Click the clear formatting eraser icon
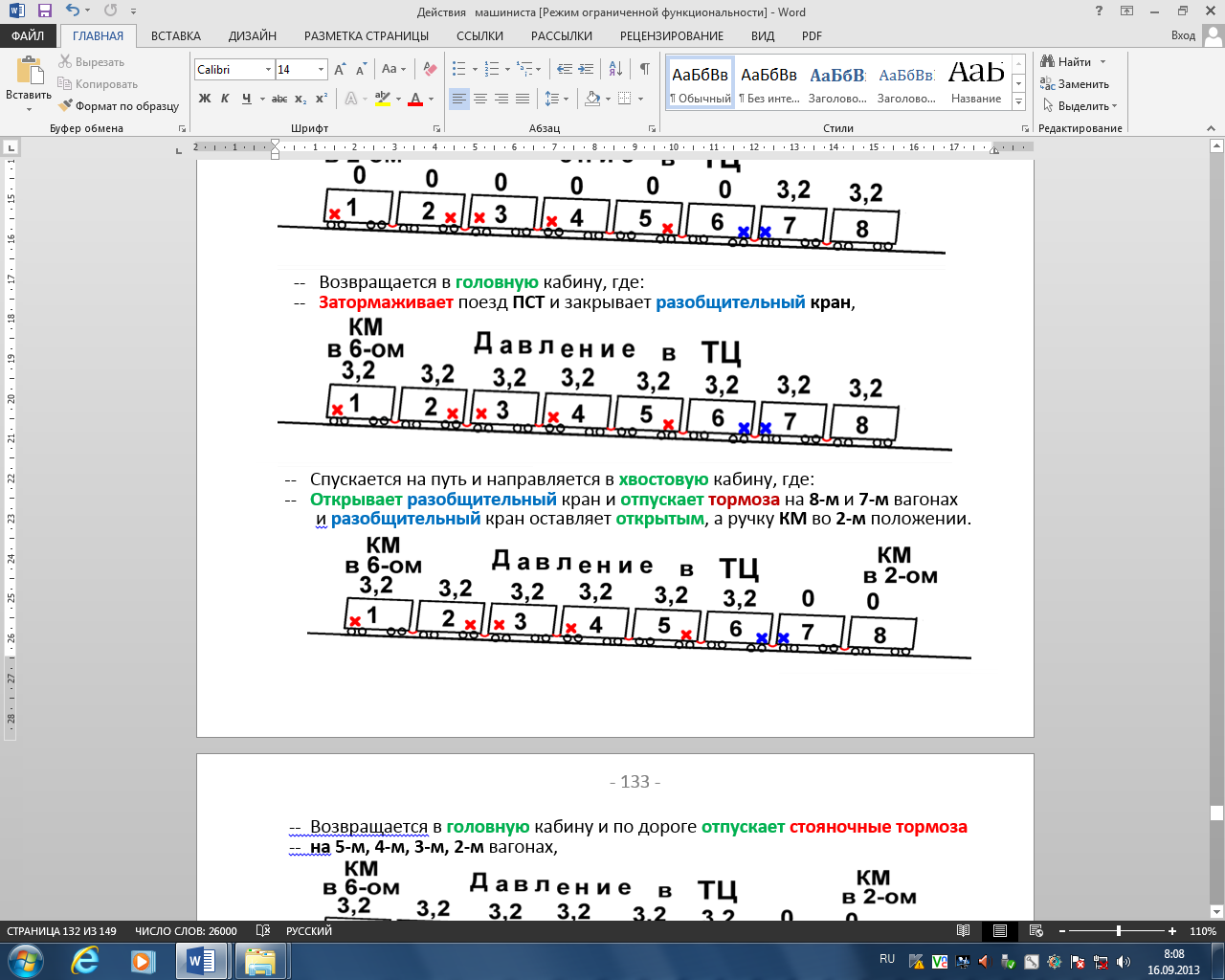This screenshot has width=1225, height=980. click(x=430, y=69)
